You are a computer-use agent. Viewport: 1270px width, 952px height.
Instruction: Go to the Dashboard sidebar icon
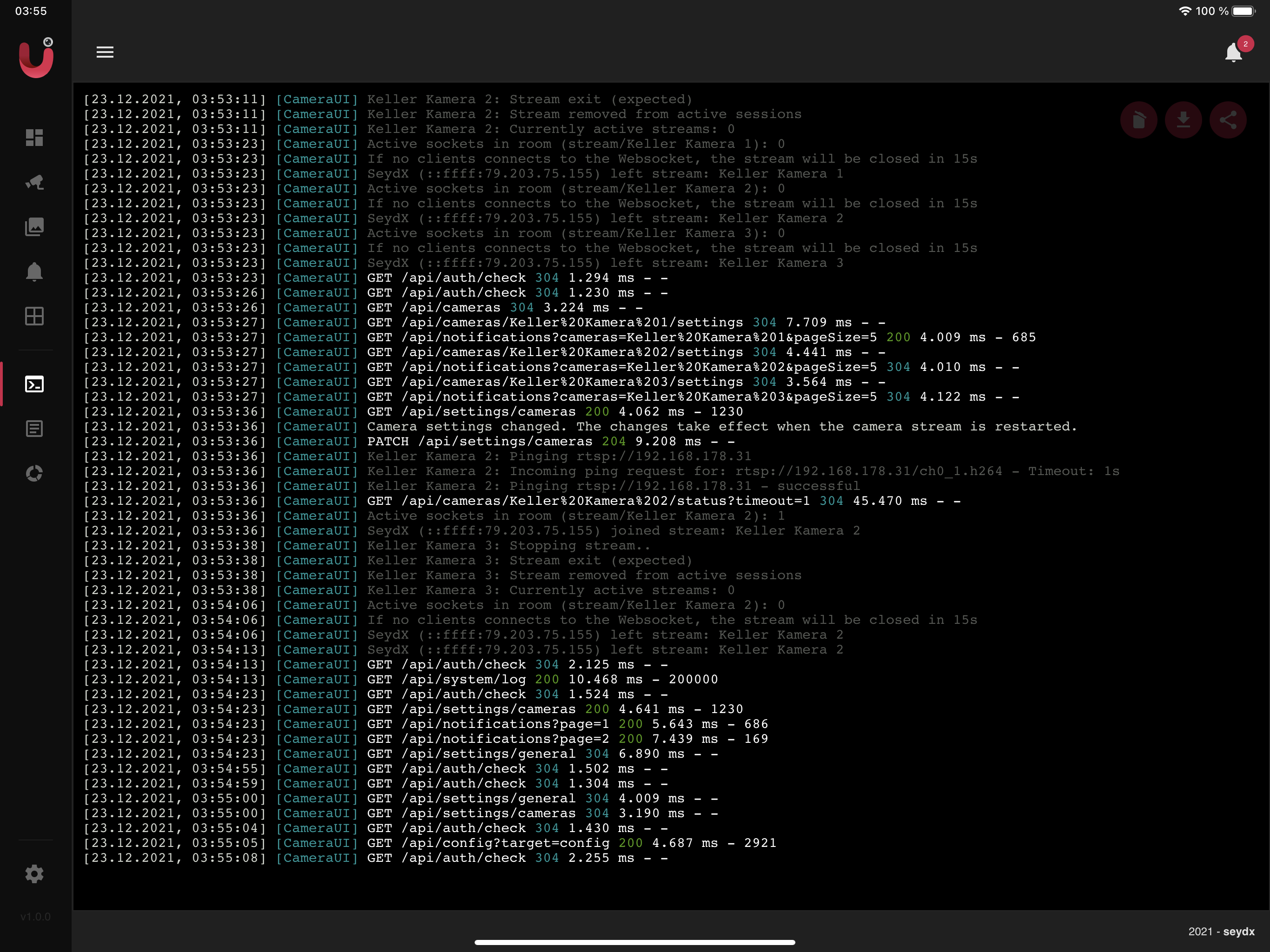tap(34, 137)
